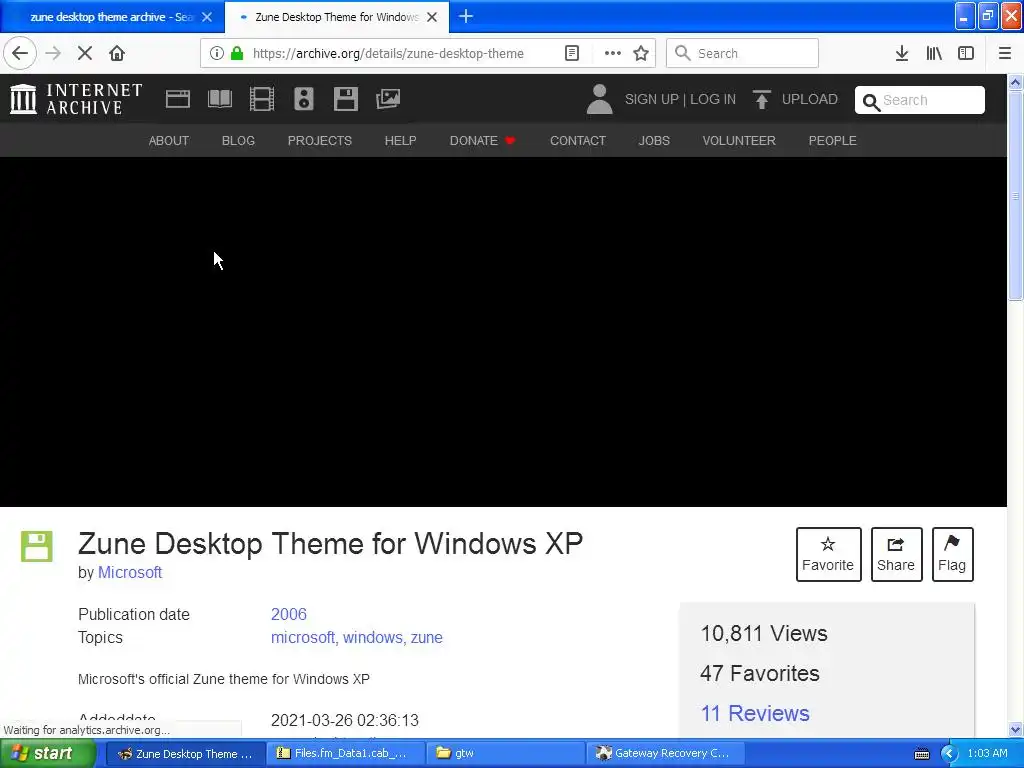The image size is (1024, 768).
Task: Click the page scrollbar down arrow
Action: click(x=1016, y=729)
